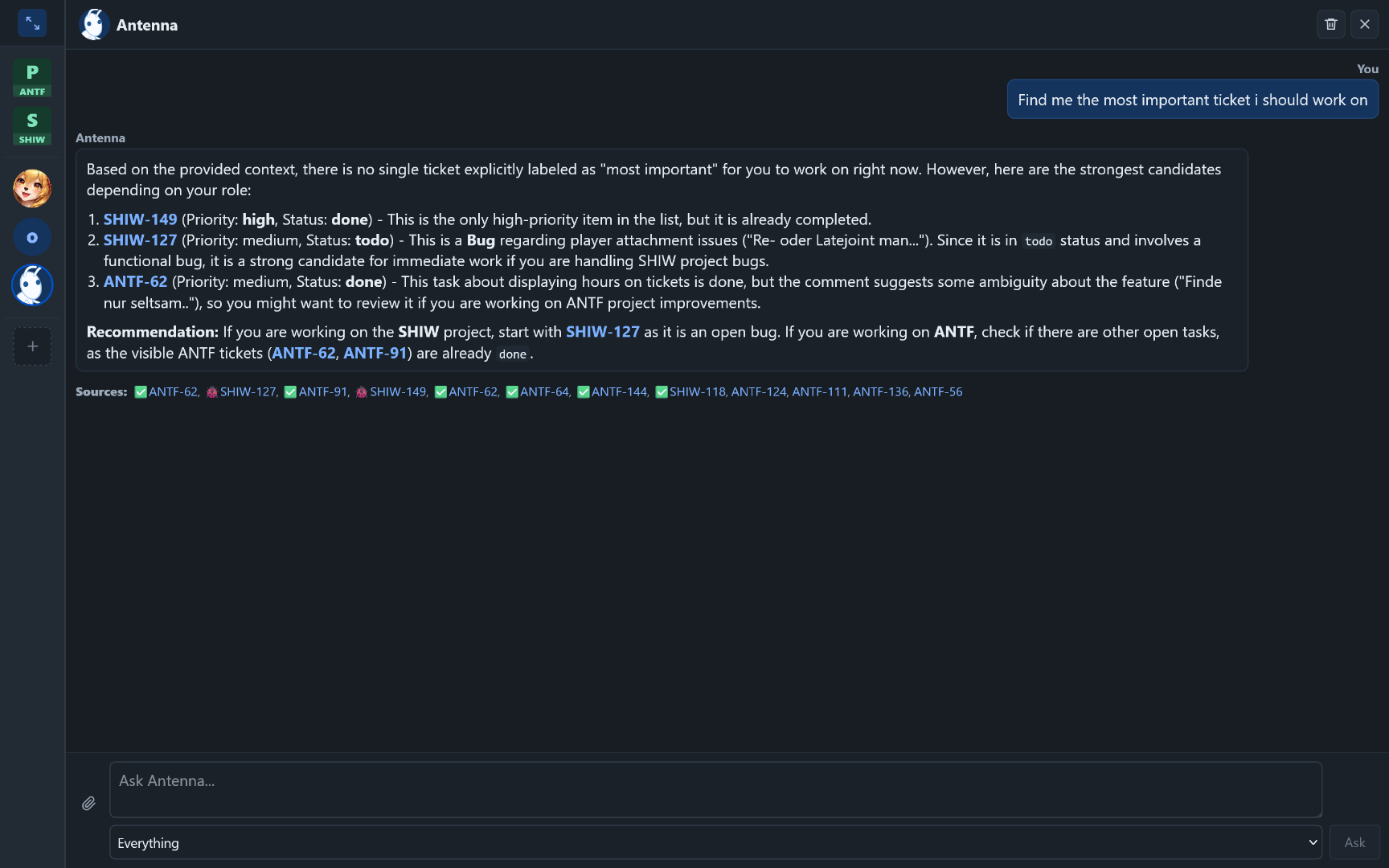Open ANTF-91 link in the Recommendation paragraph
1389x868 pixels.
(x=375, y=353)
